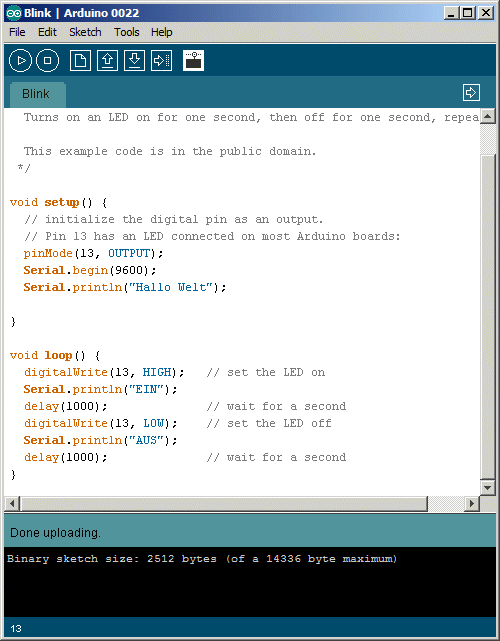Create a new sketch with the New icon
500x641 pixels.
pyautogui.click(x=80, y=61)
